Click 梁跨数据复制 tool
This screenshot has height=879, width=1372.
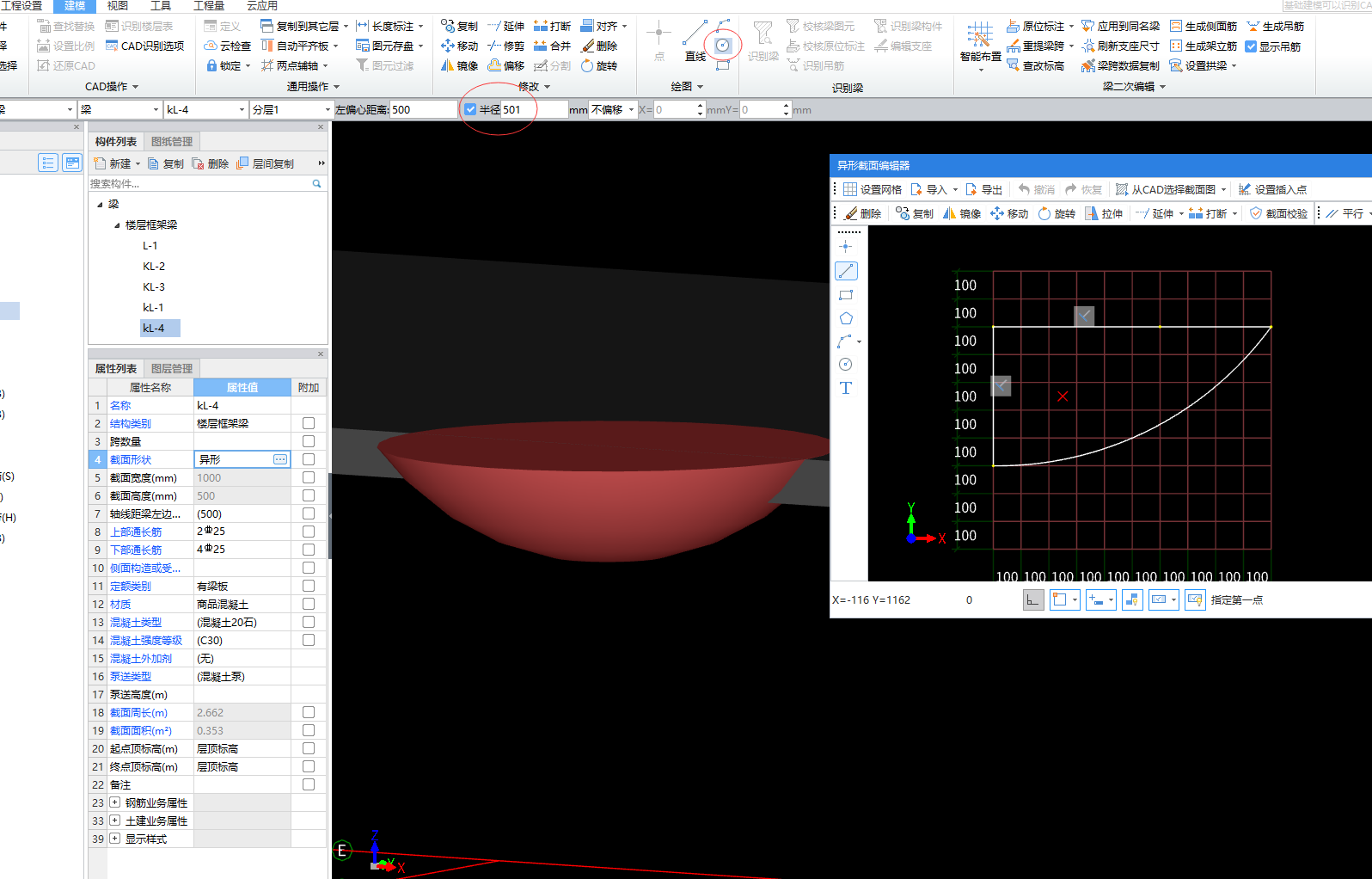point(1120,65)
